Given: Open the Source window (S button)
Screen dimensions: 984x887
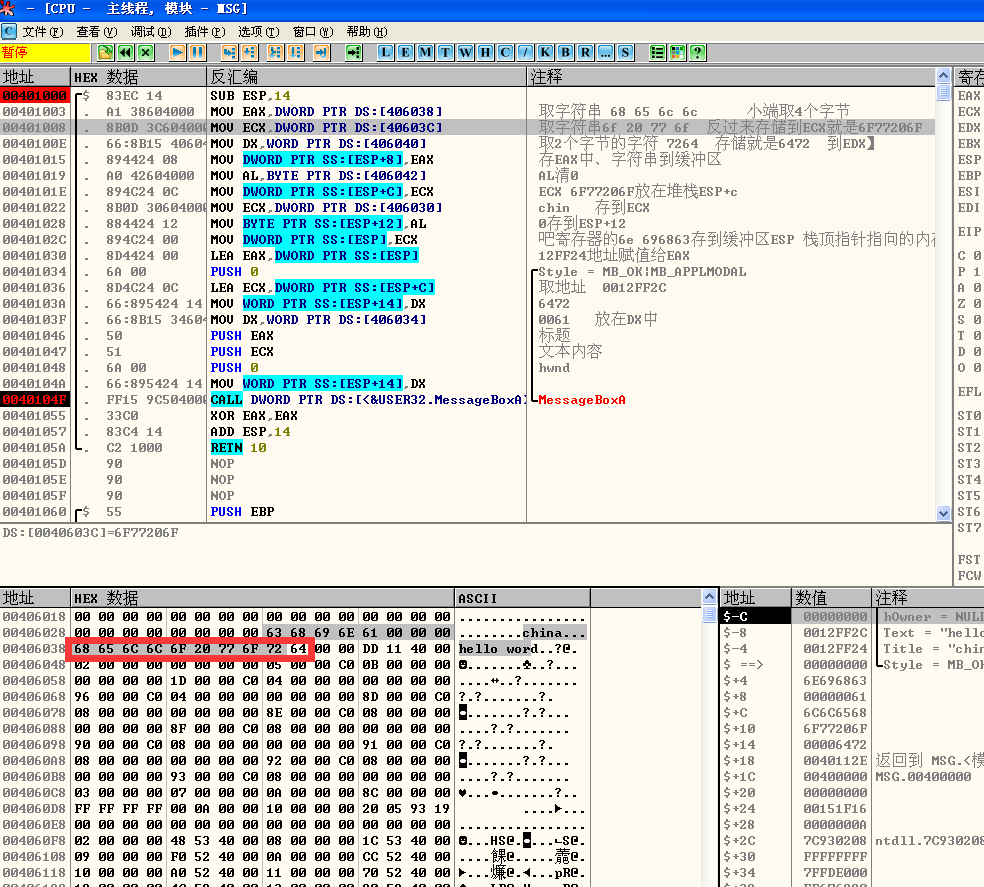Looking at the screenshot, I should (625, 53).
